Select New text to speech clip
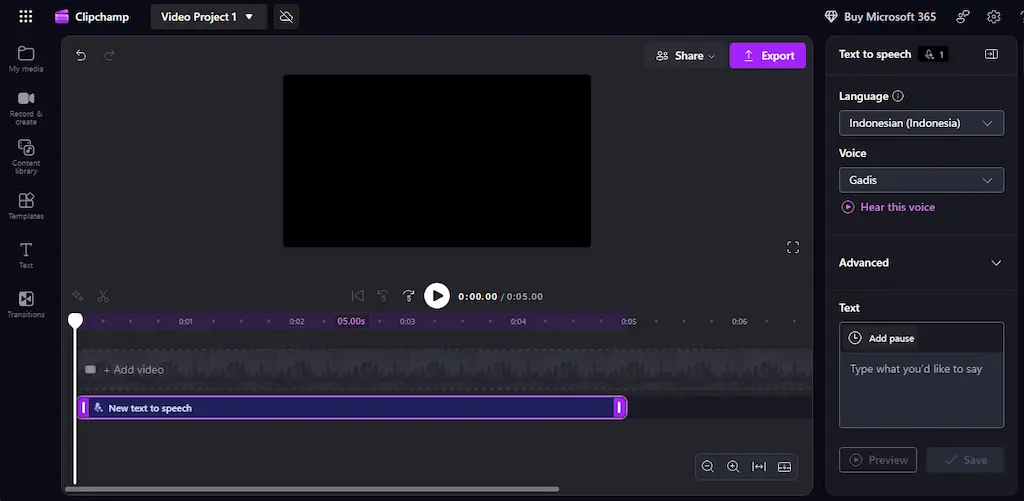 tap(351, 408)
